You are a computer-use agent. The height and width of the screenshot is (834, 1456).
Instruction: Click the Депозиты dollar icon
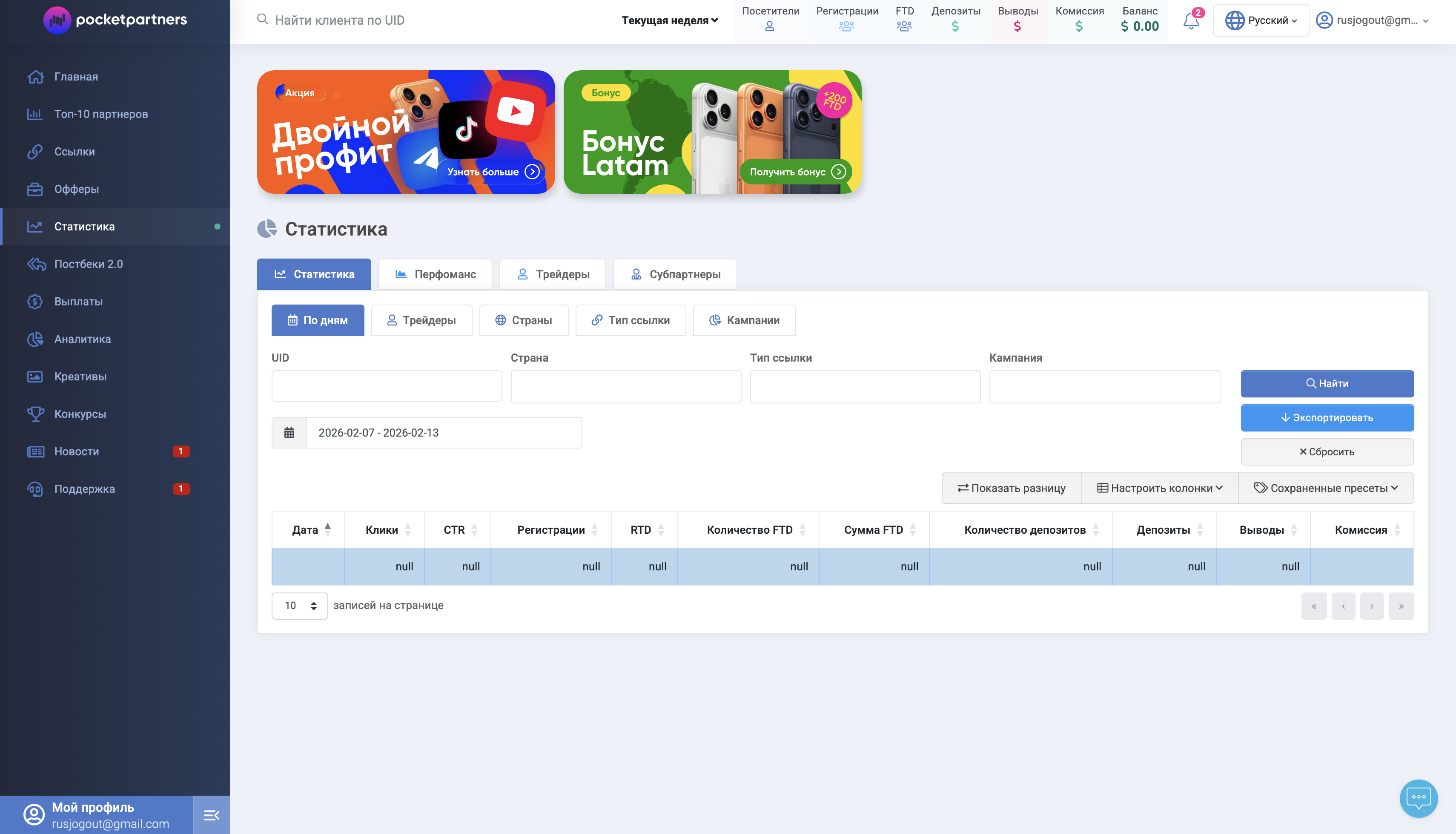click(x=955, y=26)
